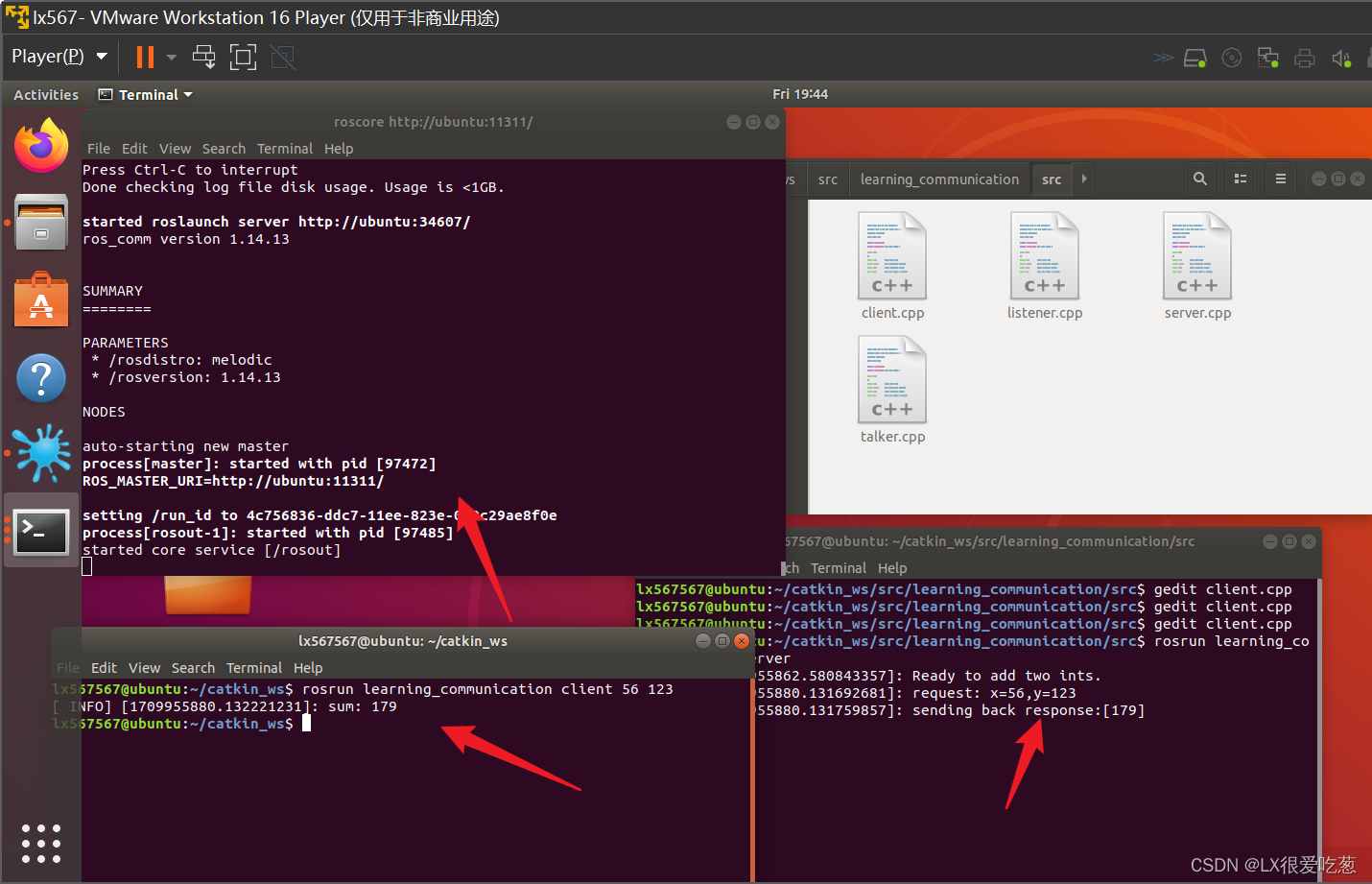The height and width of the screenshot is (884, 1372).
Task: Open the Activities overview
Action: tap(46, 95)
